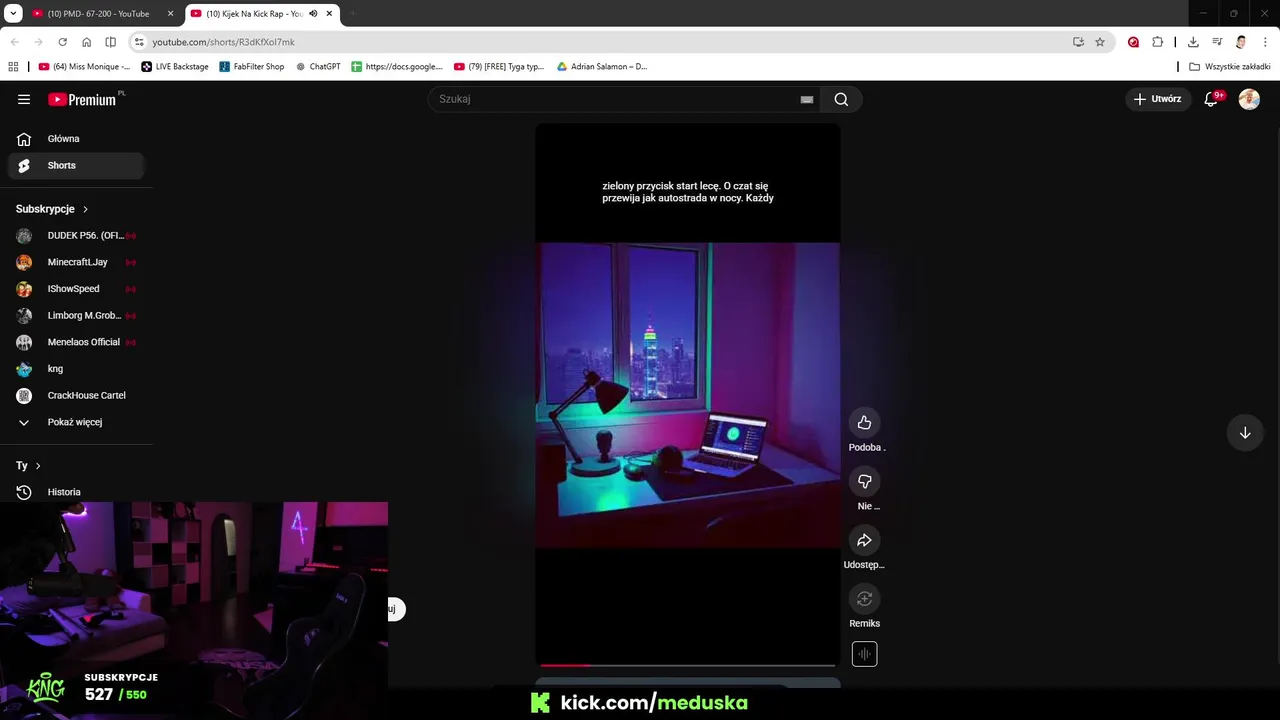1280x720 pixels.
Task: Open Chrome three-dot menu
Action: pos(1266,42)
